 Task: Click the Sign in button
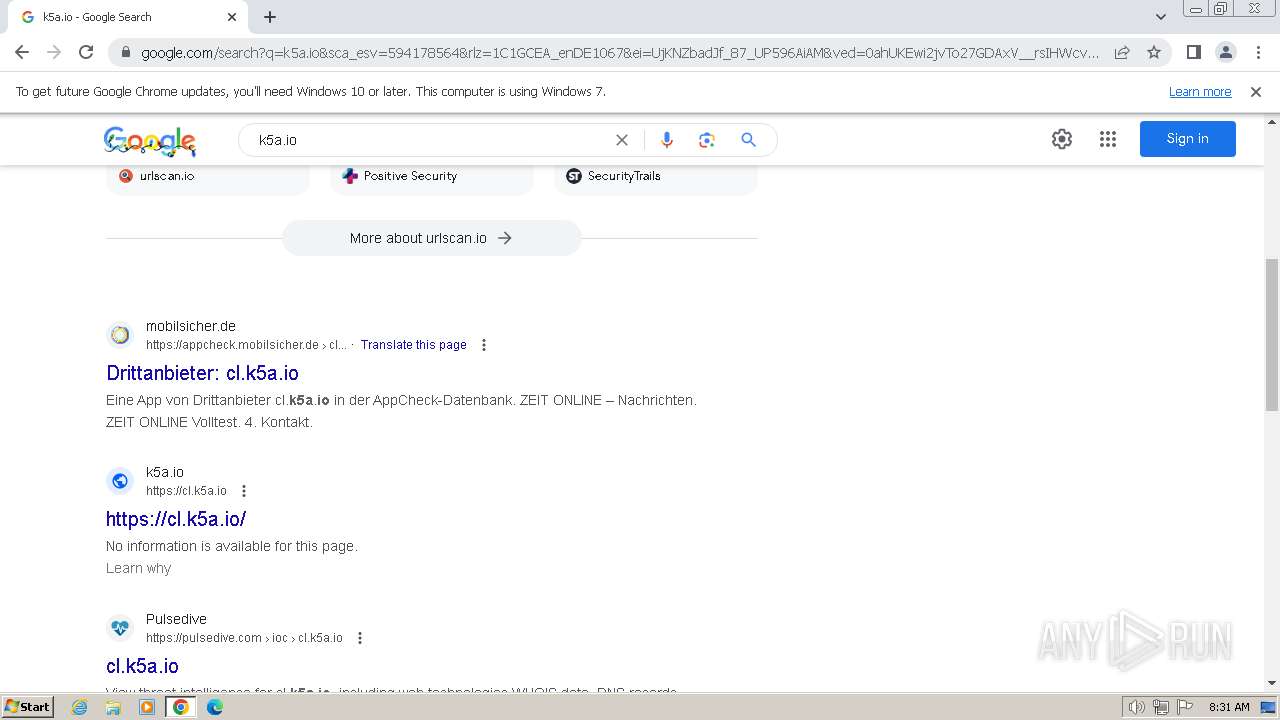[1187, 138]
